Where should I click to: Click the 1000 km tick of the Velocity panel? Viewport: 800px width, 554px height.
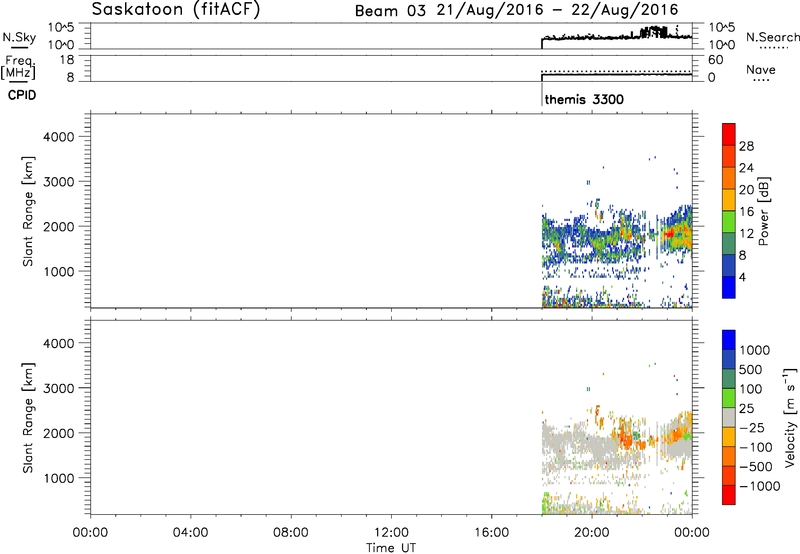coord(59,478)
